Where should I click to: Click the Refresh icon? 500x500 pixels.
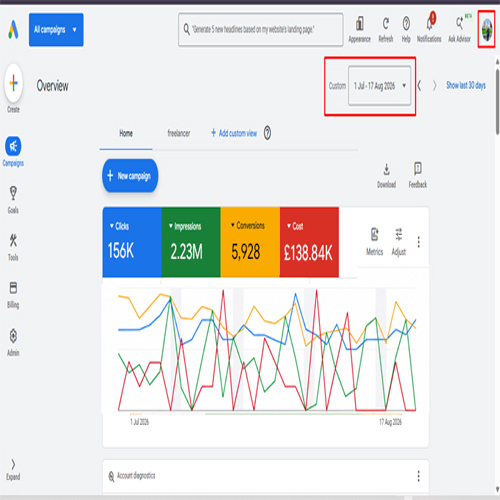click(x=386, y=30)
